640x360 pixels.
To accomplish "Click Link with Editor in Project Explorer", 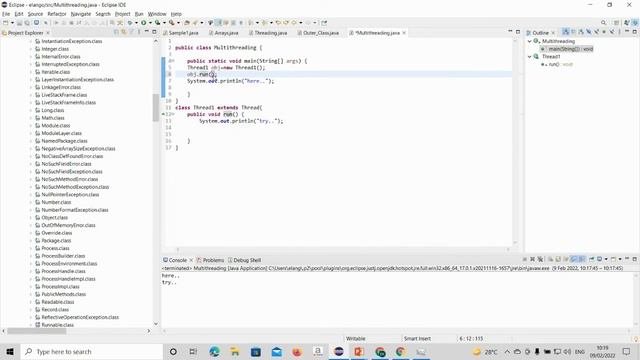I will coord(124,32).
